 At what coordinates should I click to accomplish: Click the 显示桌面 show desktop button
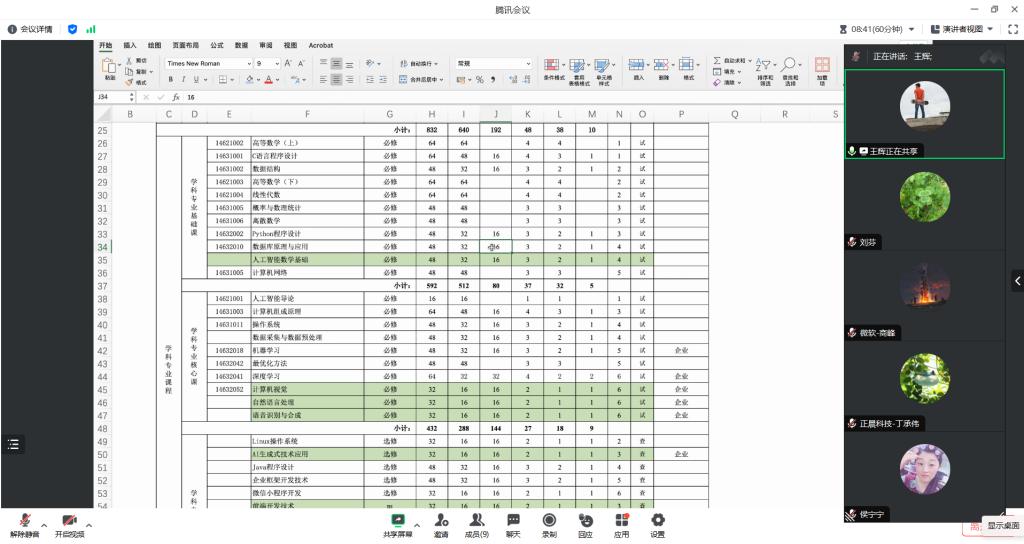[x=1003, y=526]
